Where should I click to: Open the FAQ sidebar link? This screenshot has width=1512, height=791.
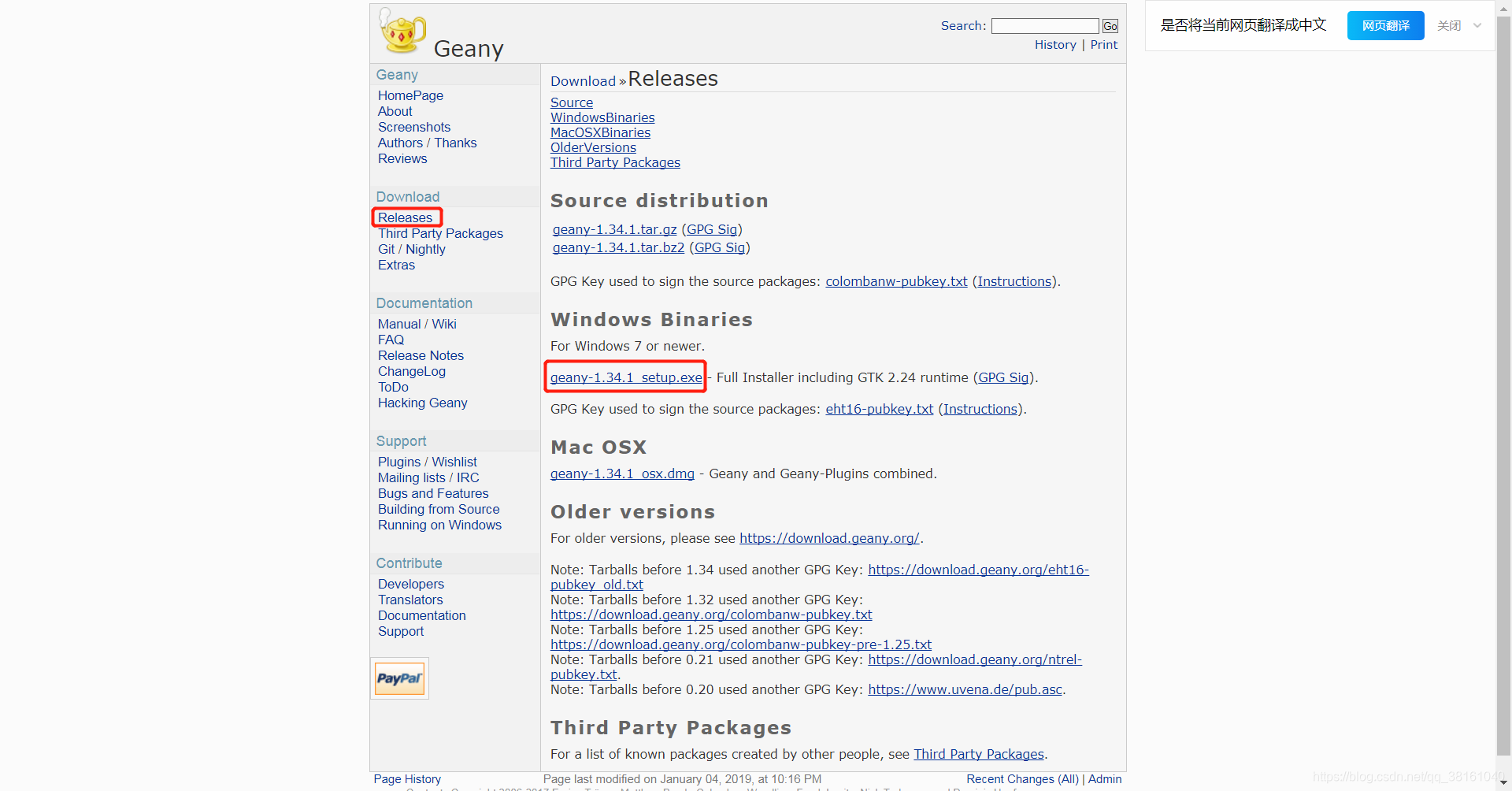pos(391,340)
